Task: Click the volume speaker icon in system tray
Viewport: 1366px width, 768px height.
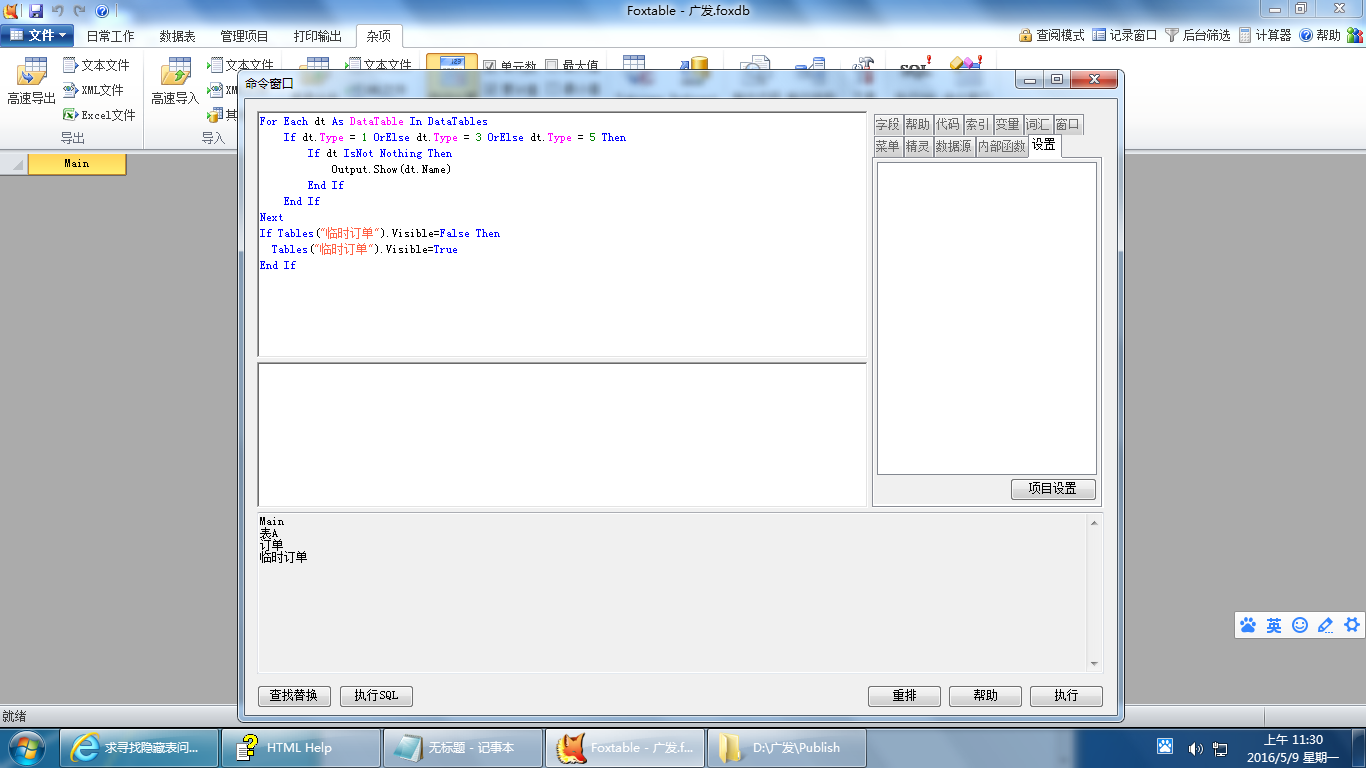Action: pyautogui.click(x=1195, y=748)
